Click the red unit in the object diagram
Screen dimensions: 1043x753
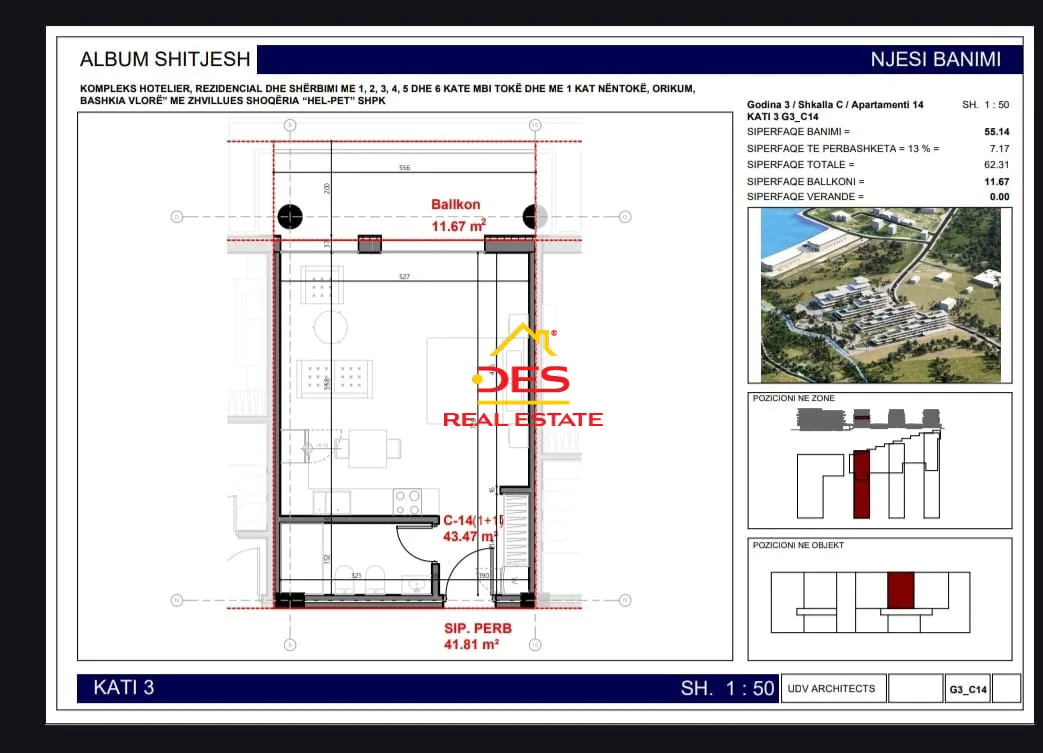901,590
